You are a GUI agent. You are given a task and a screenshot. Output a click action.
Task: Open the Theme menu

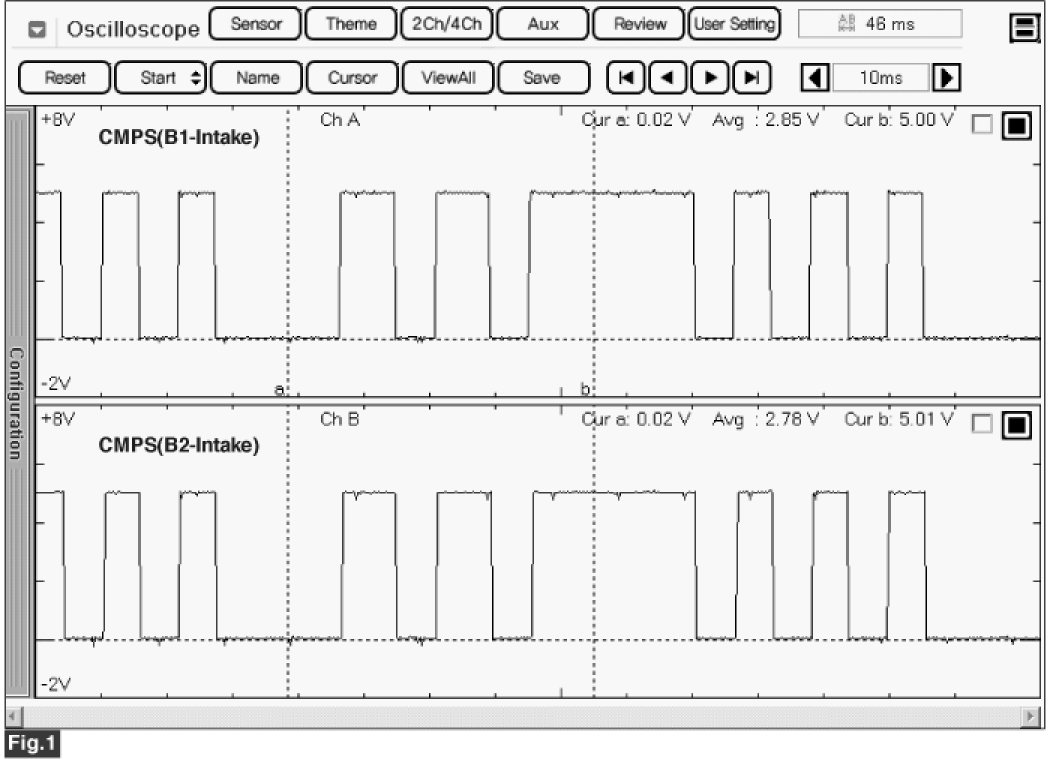350,24
